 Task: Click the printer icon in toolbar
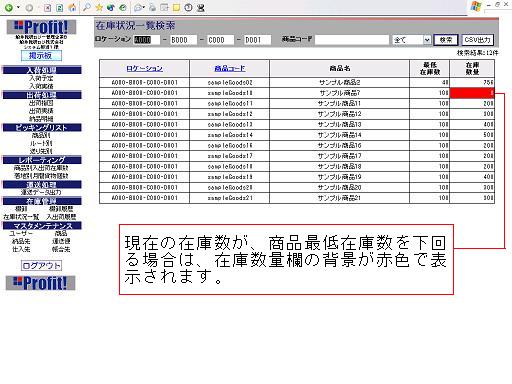coord(152,7)
